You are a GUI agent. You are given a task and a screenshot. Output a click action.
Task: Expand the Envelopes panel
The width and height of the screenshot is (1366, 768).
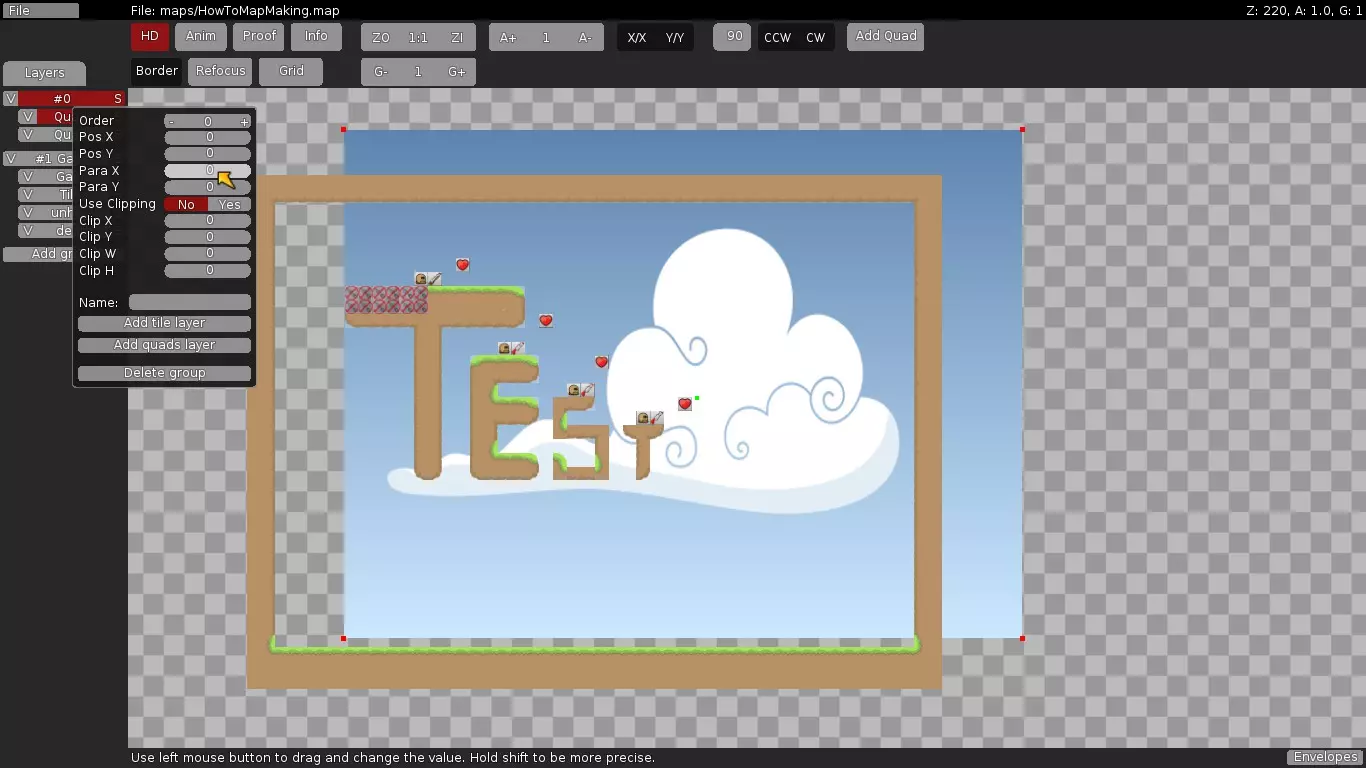[x=1325, y=757]
